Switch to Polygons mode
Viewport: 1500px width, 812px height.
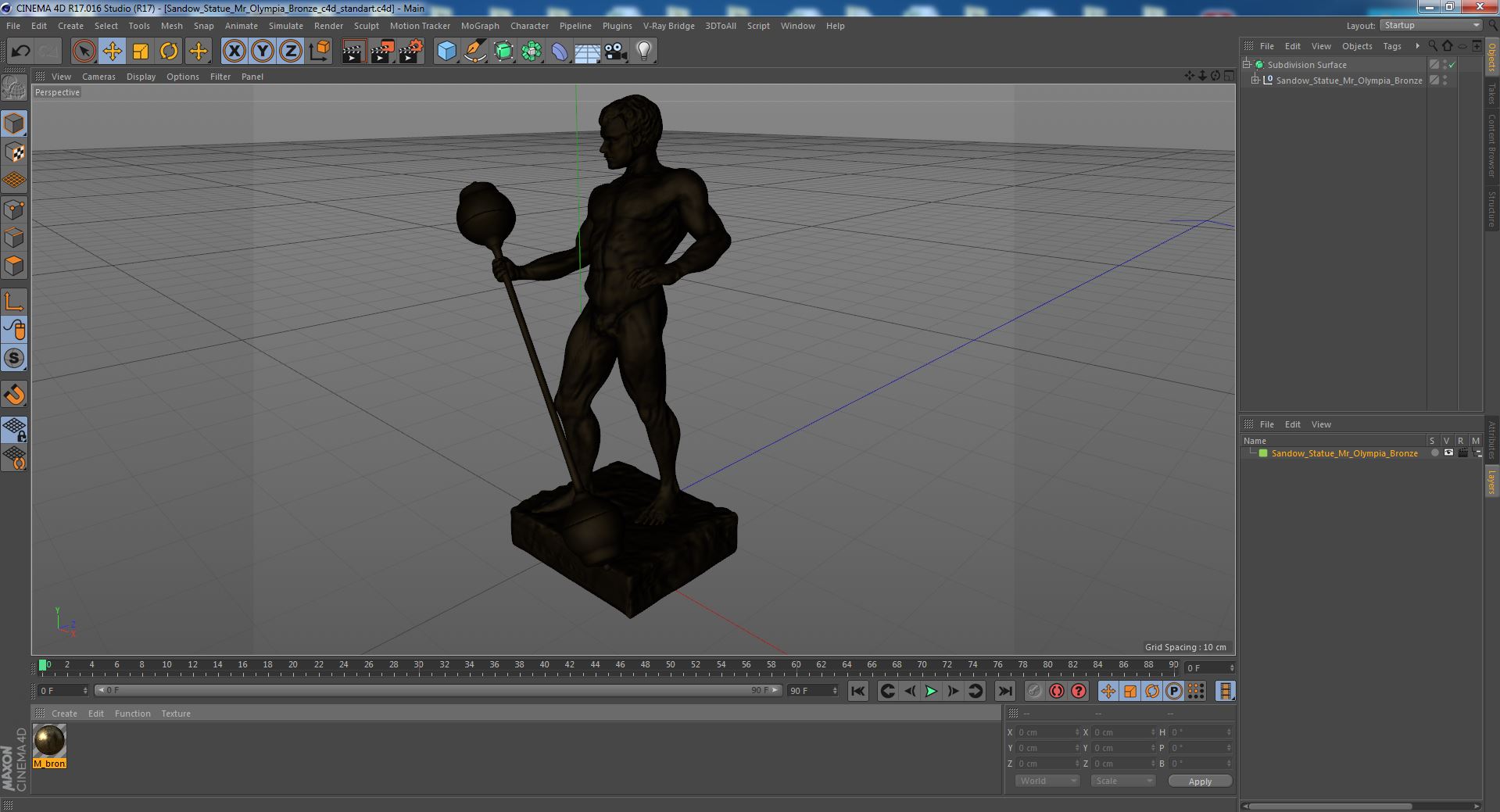14,266
